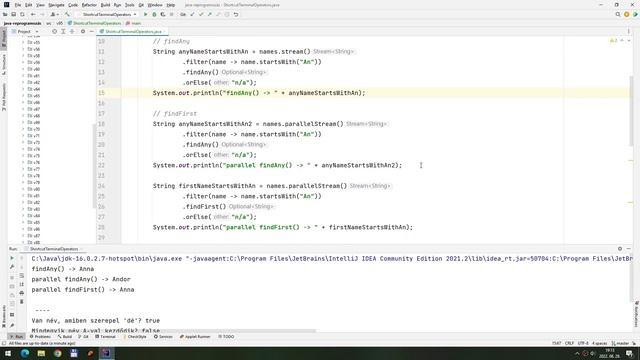
Task: Expand the v56 folder
Action: [23, 49]
